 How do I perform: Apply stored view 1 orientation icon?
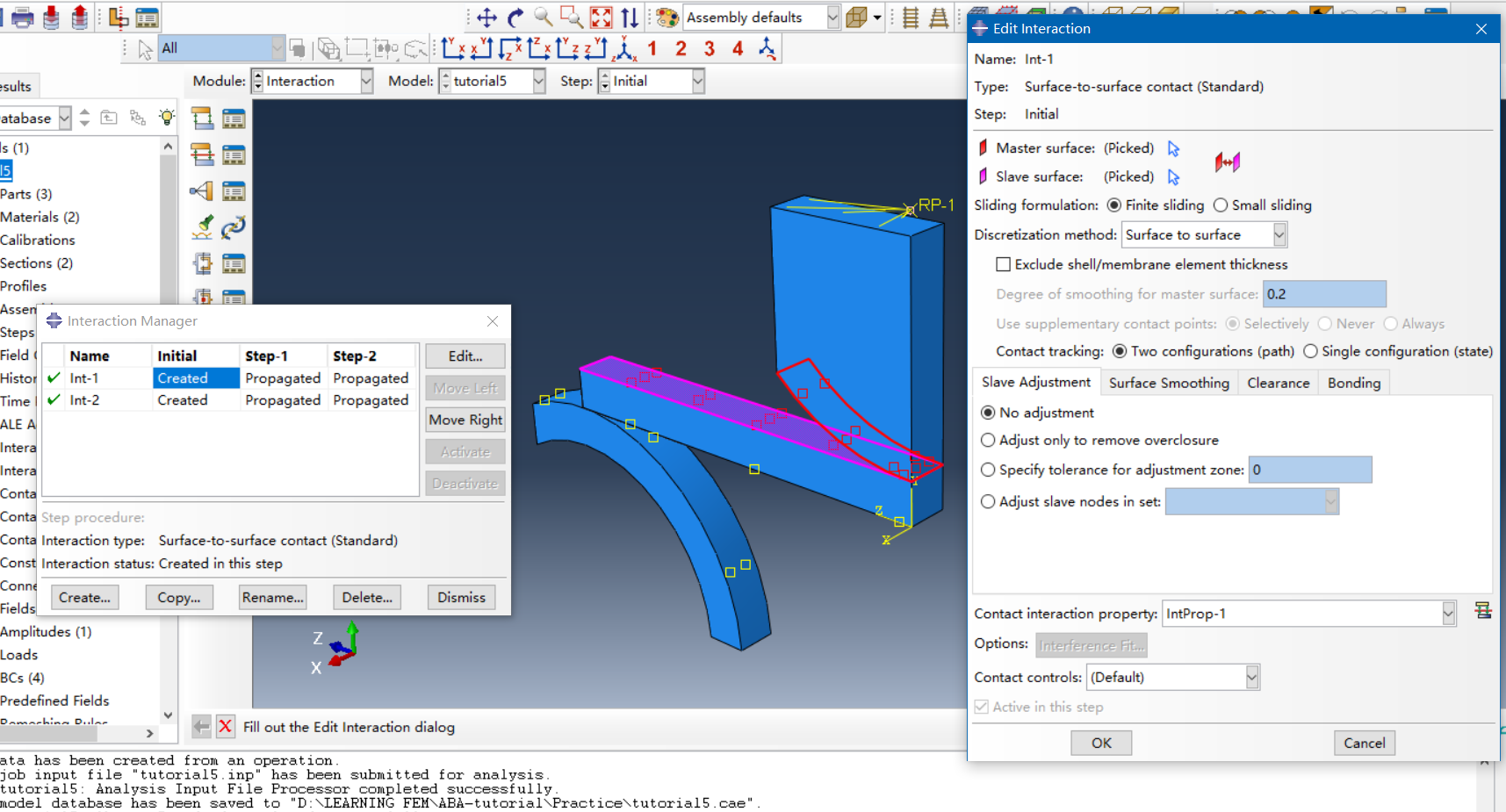point(652,48)
